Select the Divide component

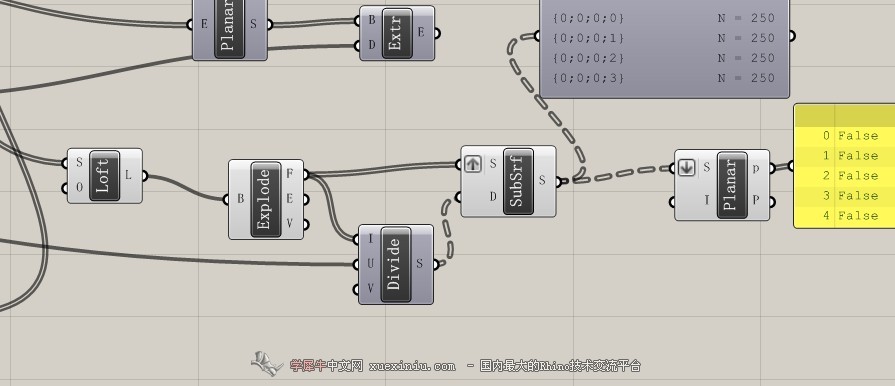[396, 264]
